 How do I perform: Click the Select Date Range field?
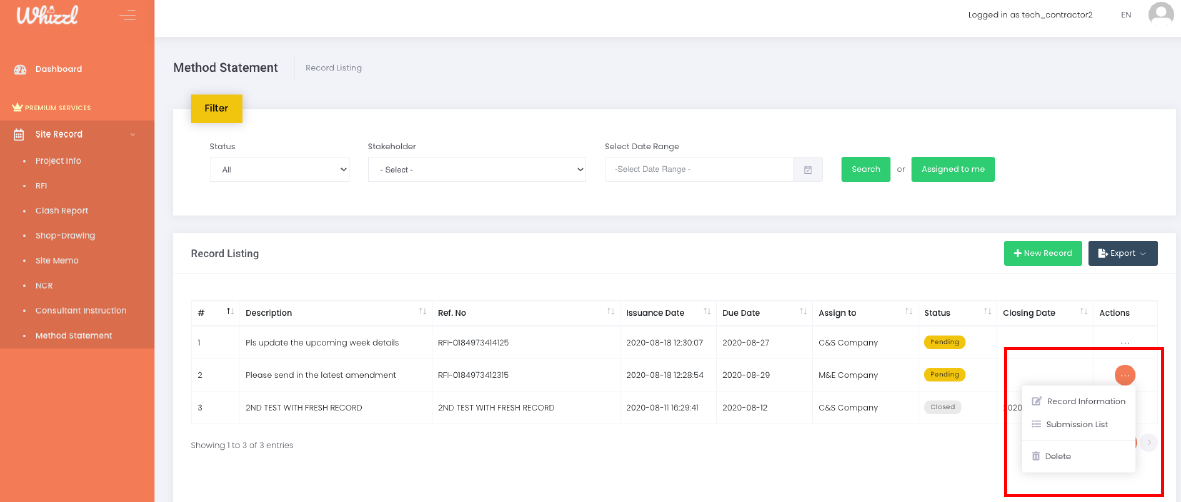(x=699, y=170)
